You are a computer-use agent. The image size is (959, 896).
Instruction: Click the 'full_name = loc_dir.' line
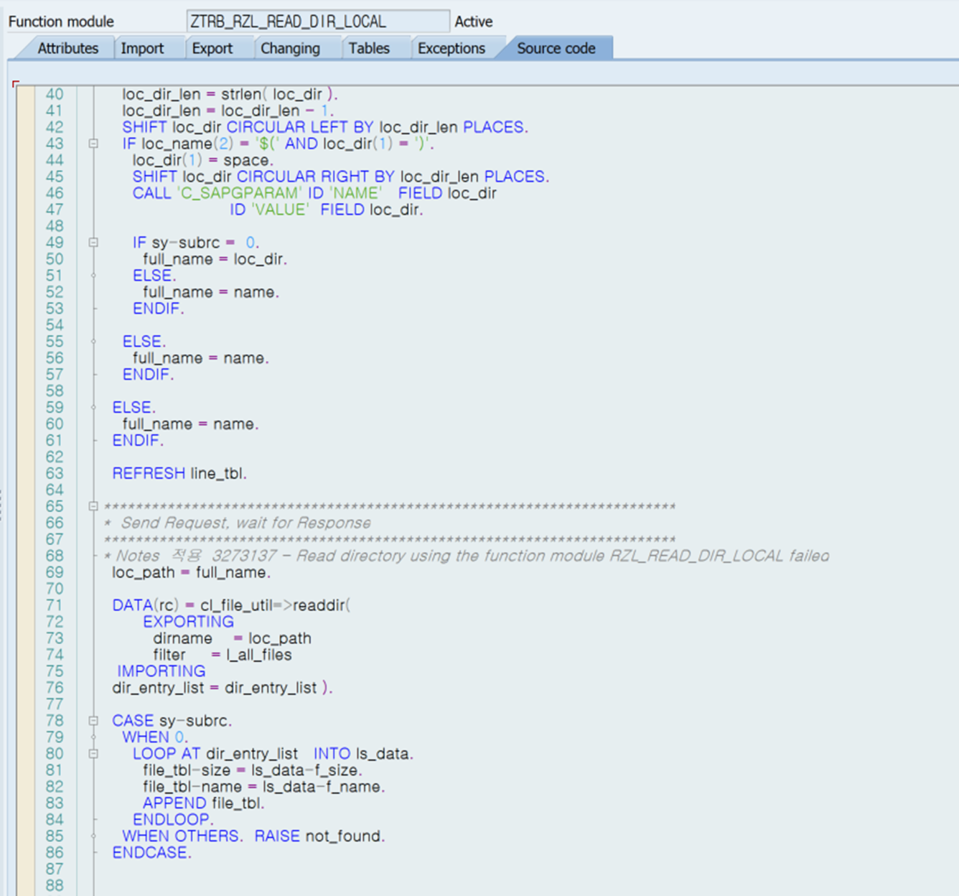[x=215, y=259]
